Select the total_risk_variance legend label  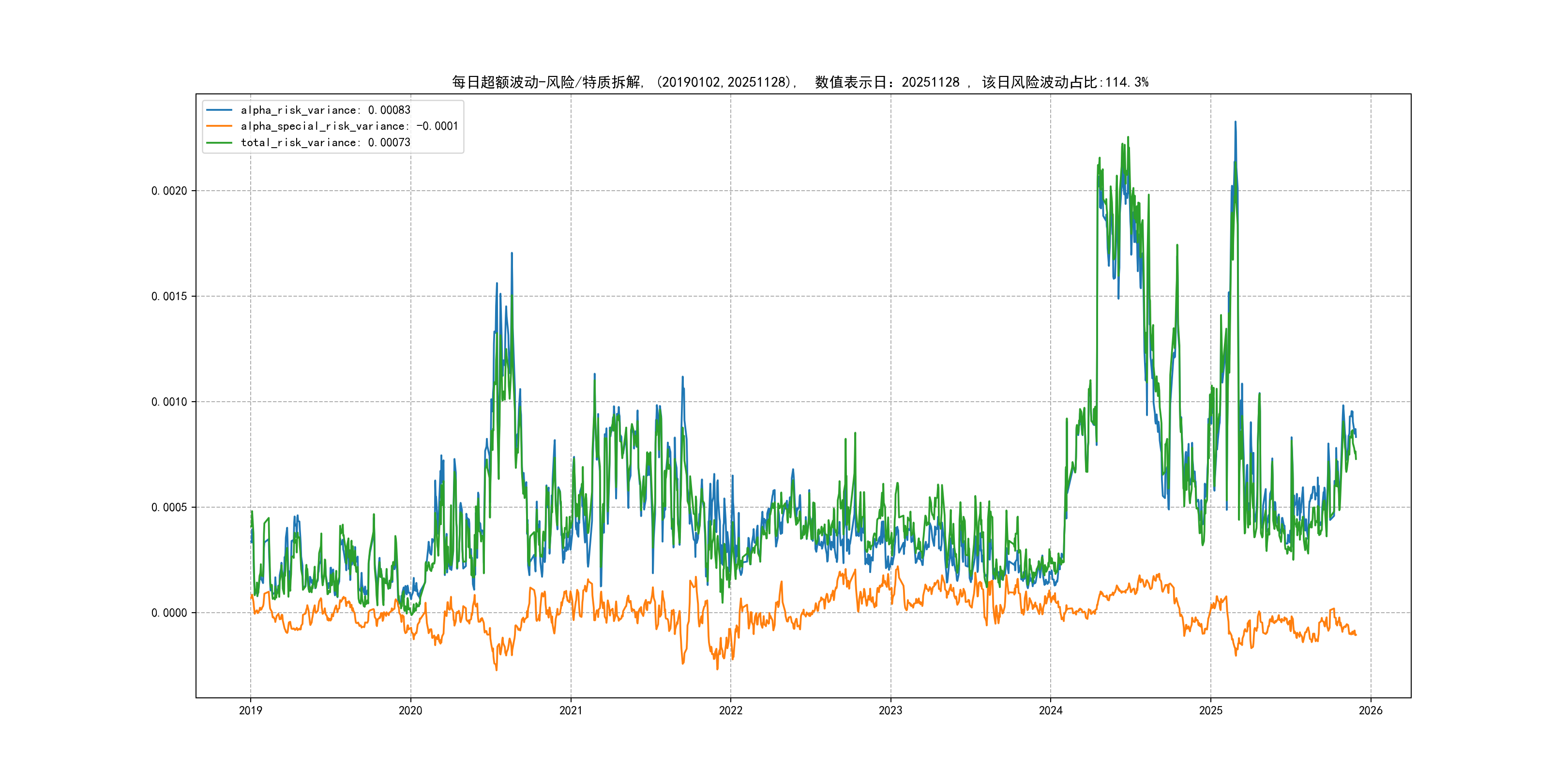[325, 142]
